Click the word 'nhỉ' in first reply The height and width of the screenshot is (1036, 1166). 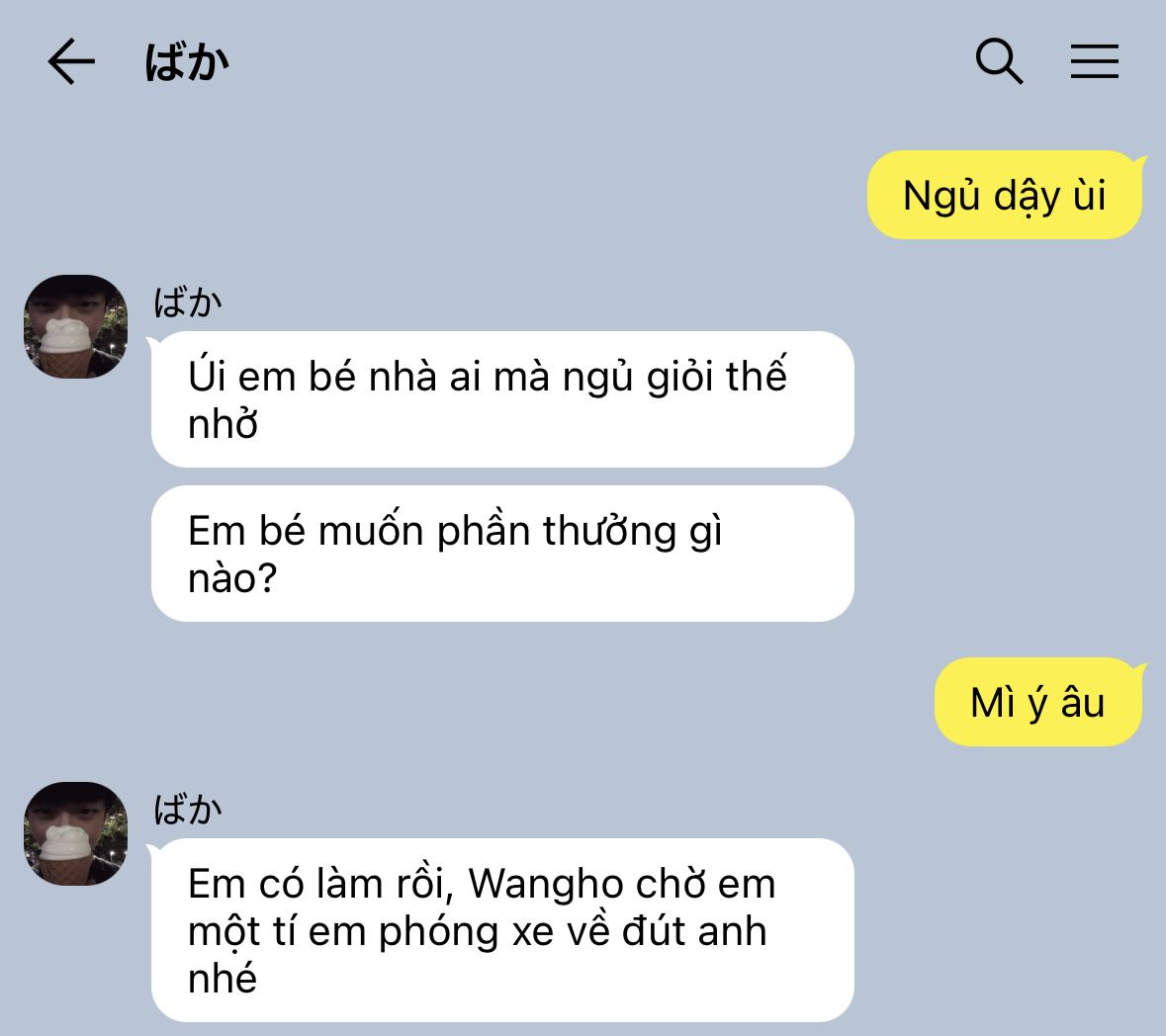pos(223,424)
